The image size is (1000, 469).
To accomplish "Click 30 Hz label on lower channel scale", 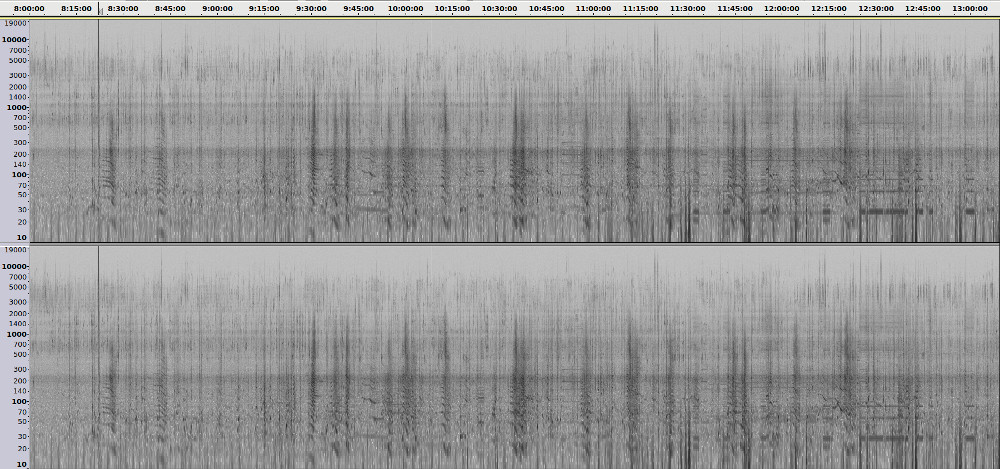I will pyautogui.click(x=21, y=436).
